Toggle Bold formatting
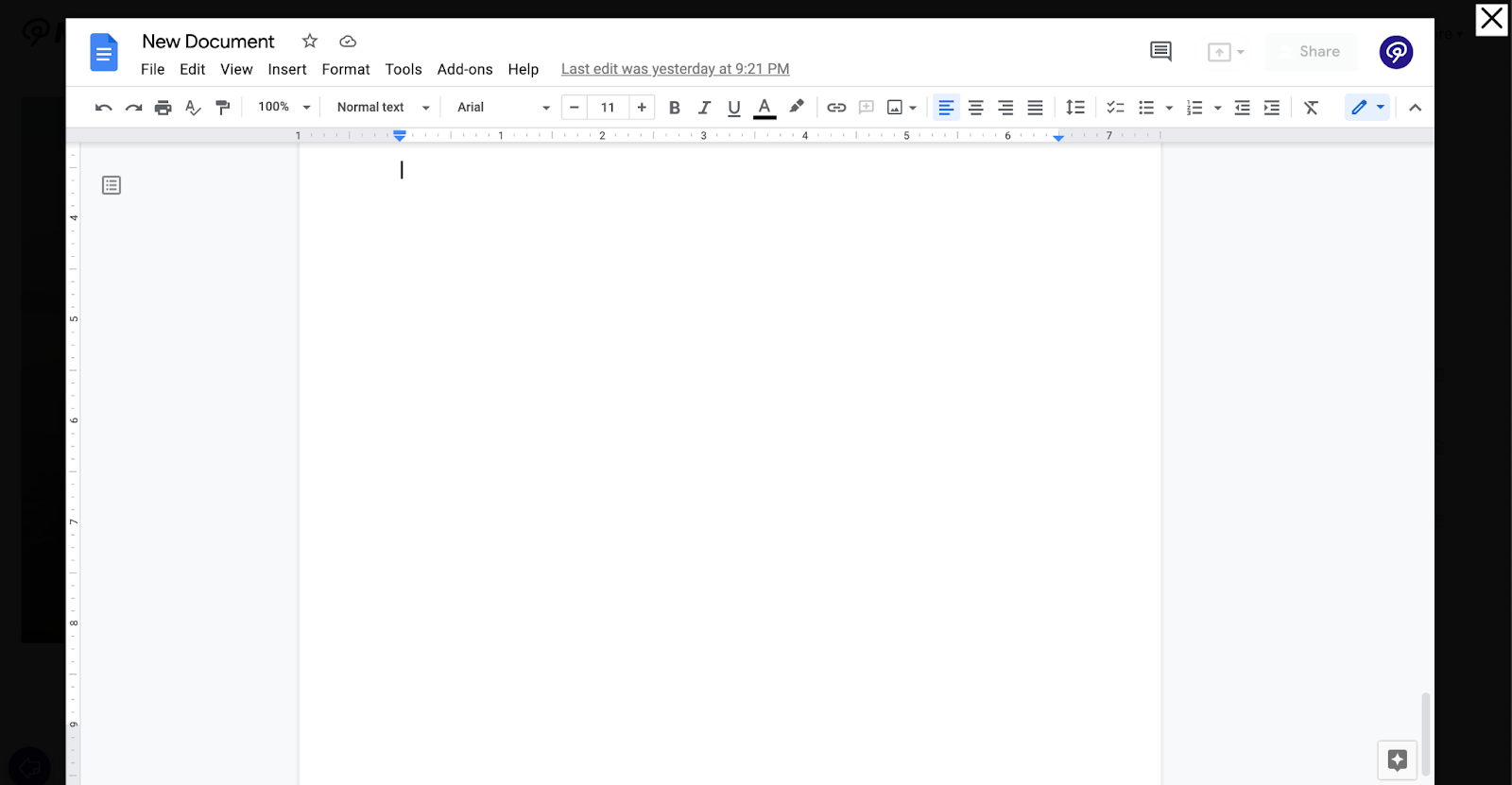The image size is (1512, 785). pyautogui.click(x=675, y=108)
